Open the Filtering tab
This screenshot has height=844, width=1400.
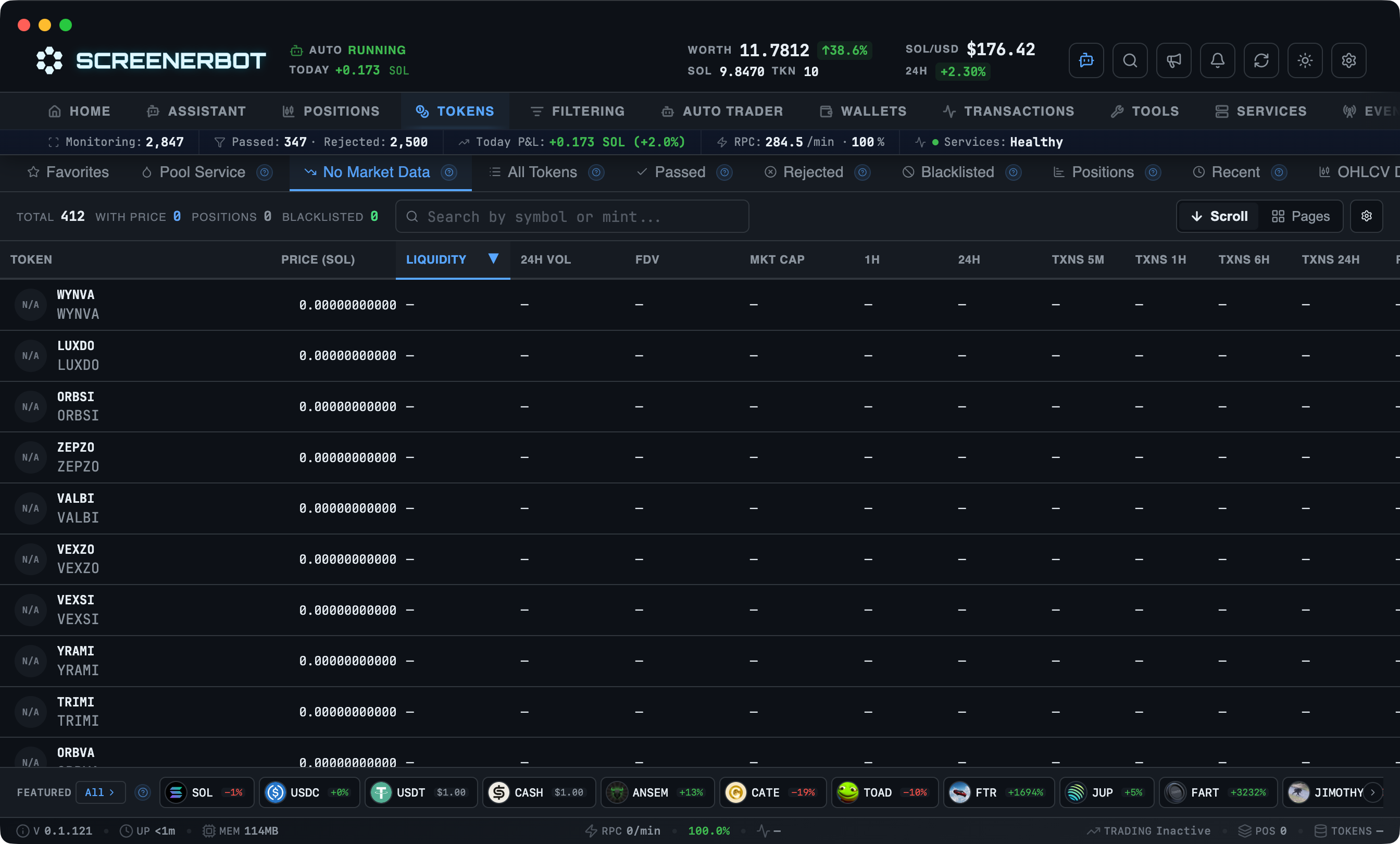point(577,111)
